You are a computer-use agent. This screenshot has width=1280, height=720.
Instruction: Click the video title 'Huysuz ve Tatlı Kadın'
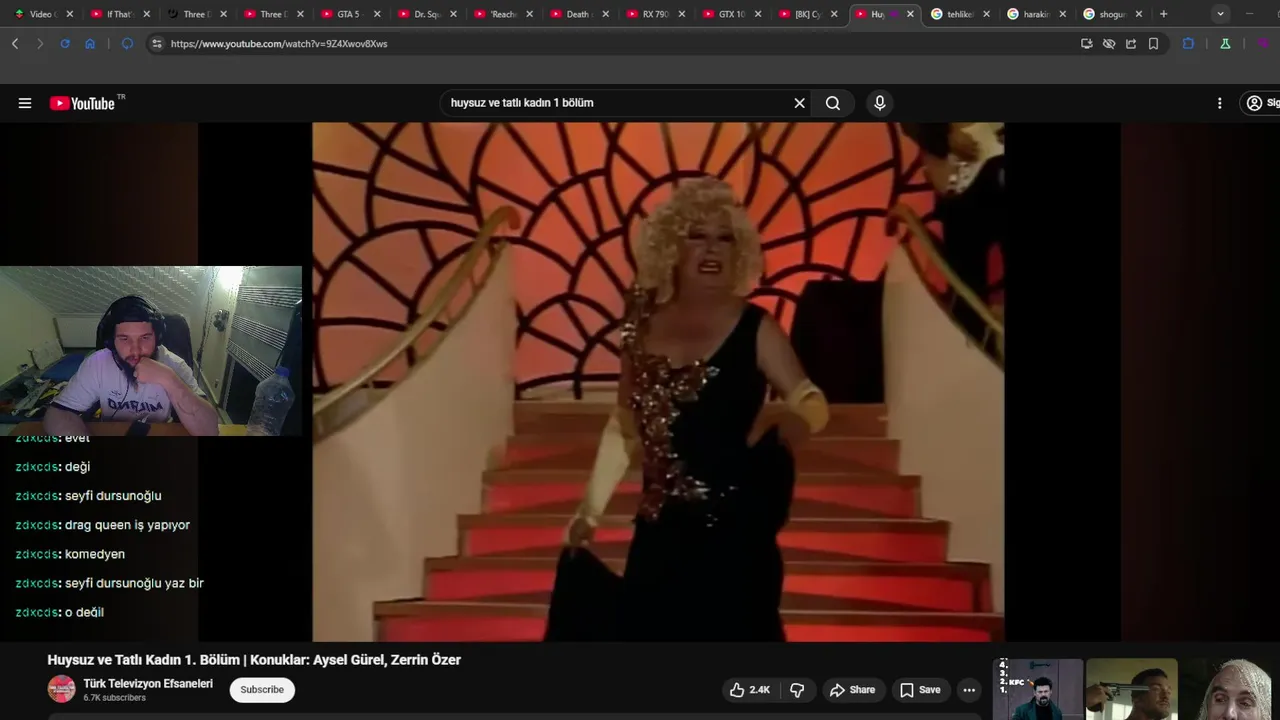pyautogui.click(x=254, y=660)
